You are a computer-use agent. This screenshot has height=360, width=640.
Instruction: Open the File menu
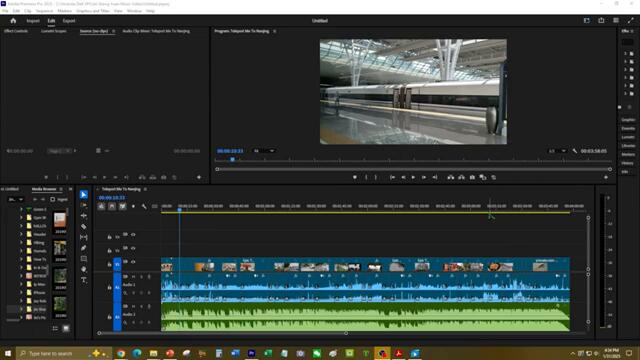(x=5, y=11)
